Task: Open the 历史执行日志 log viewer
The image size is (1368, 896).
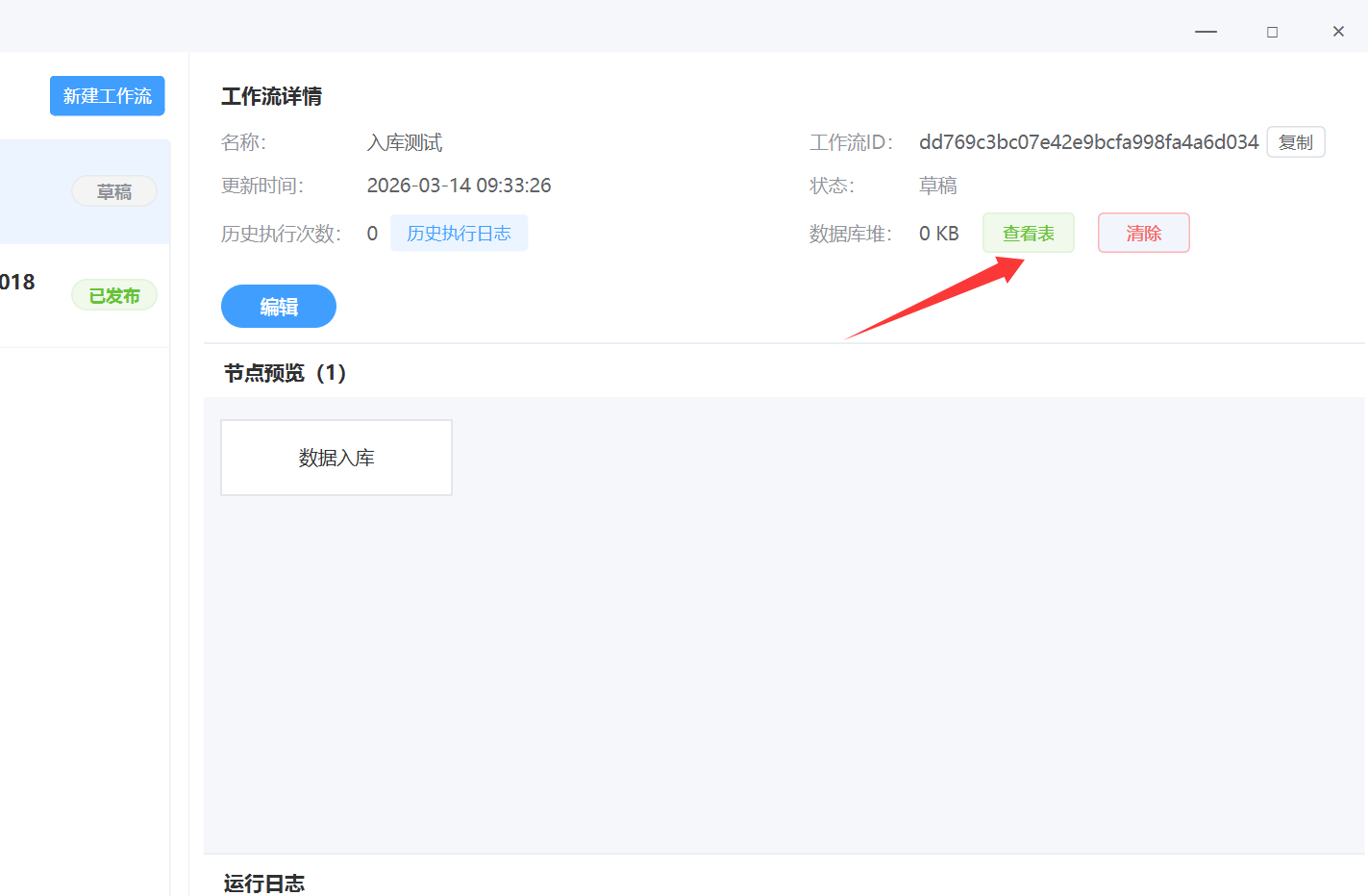Action: pos(459,234)
